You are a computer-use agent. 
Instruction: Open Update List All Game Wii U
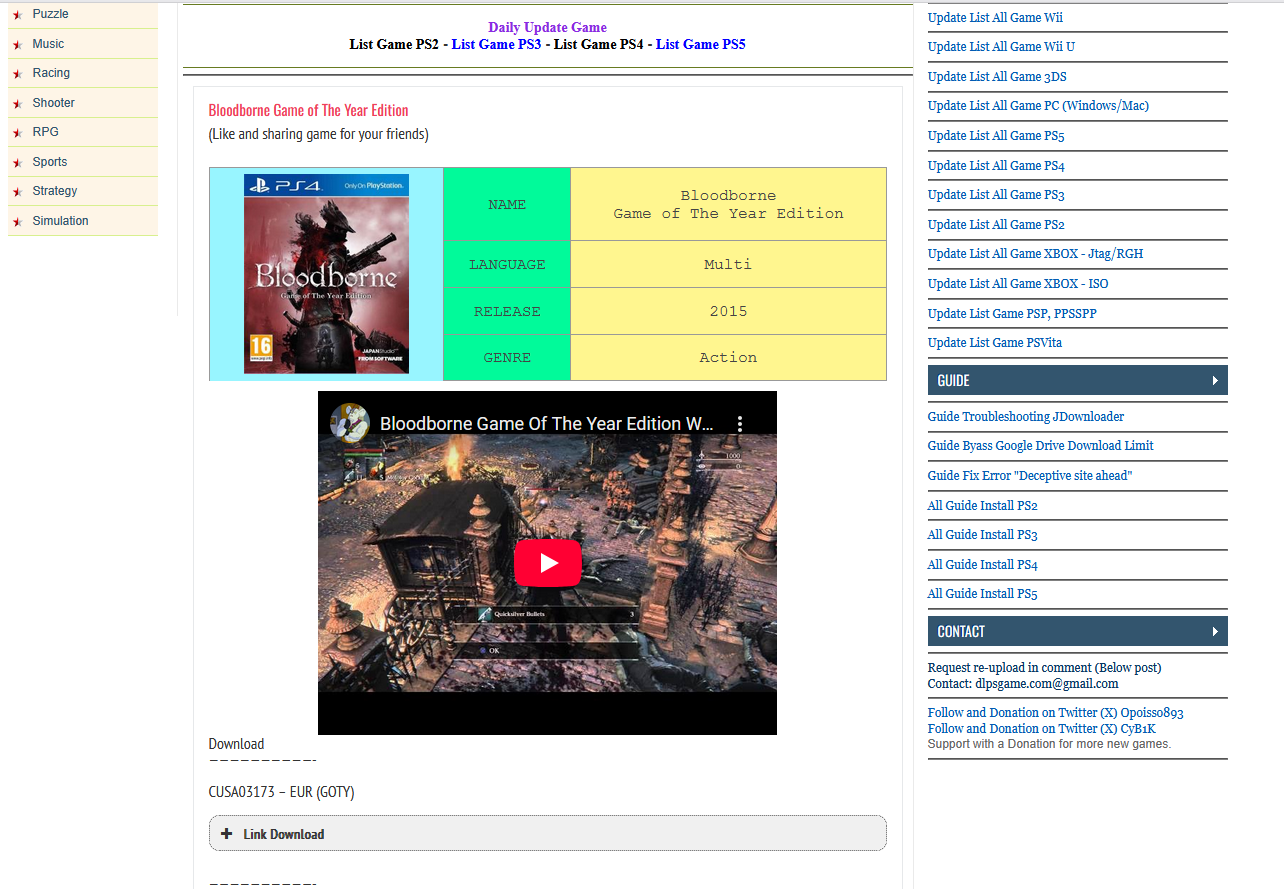[x=1001, y=46]
